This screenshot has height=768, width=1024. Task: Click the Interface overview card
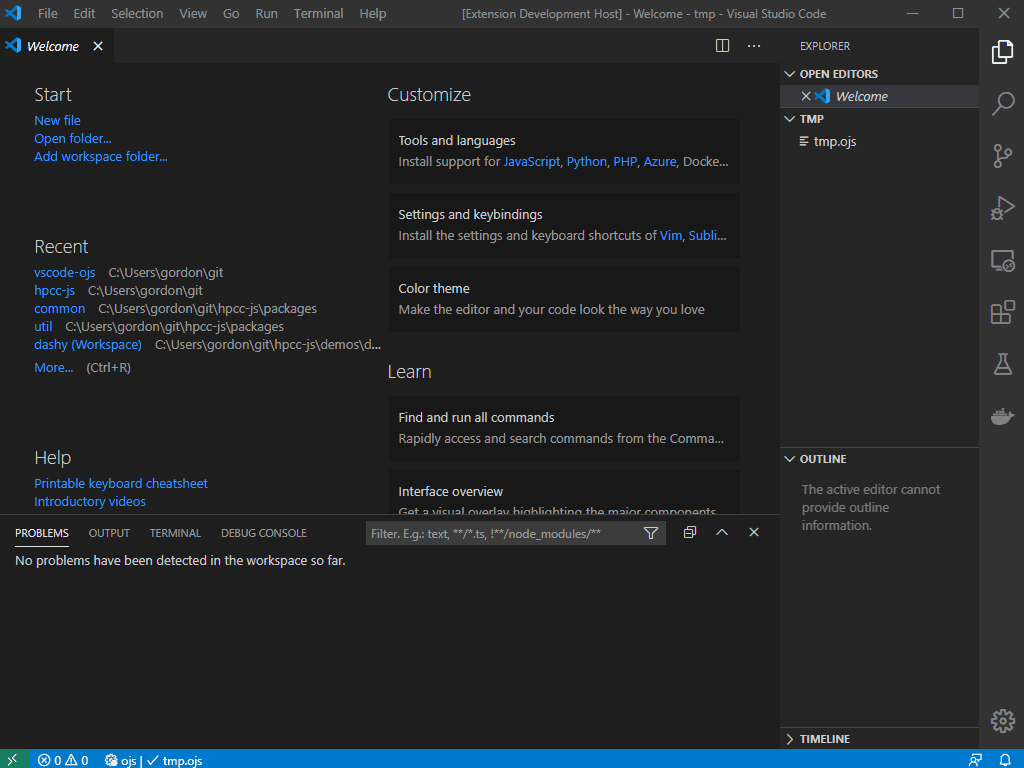coord(564,492)
